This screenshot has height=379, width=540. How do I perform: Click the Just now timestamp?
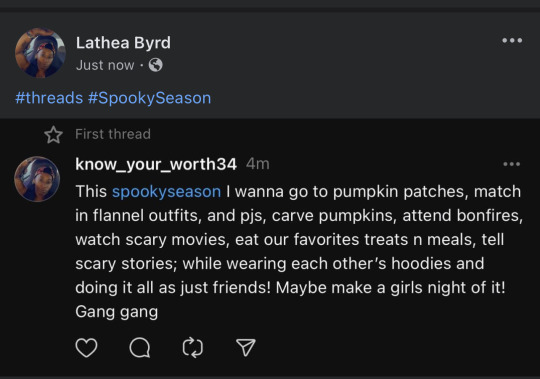(105, 65)
